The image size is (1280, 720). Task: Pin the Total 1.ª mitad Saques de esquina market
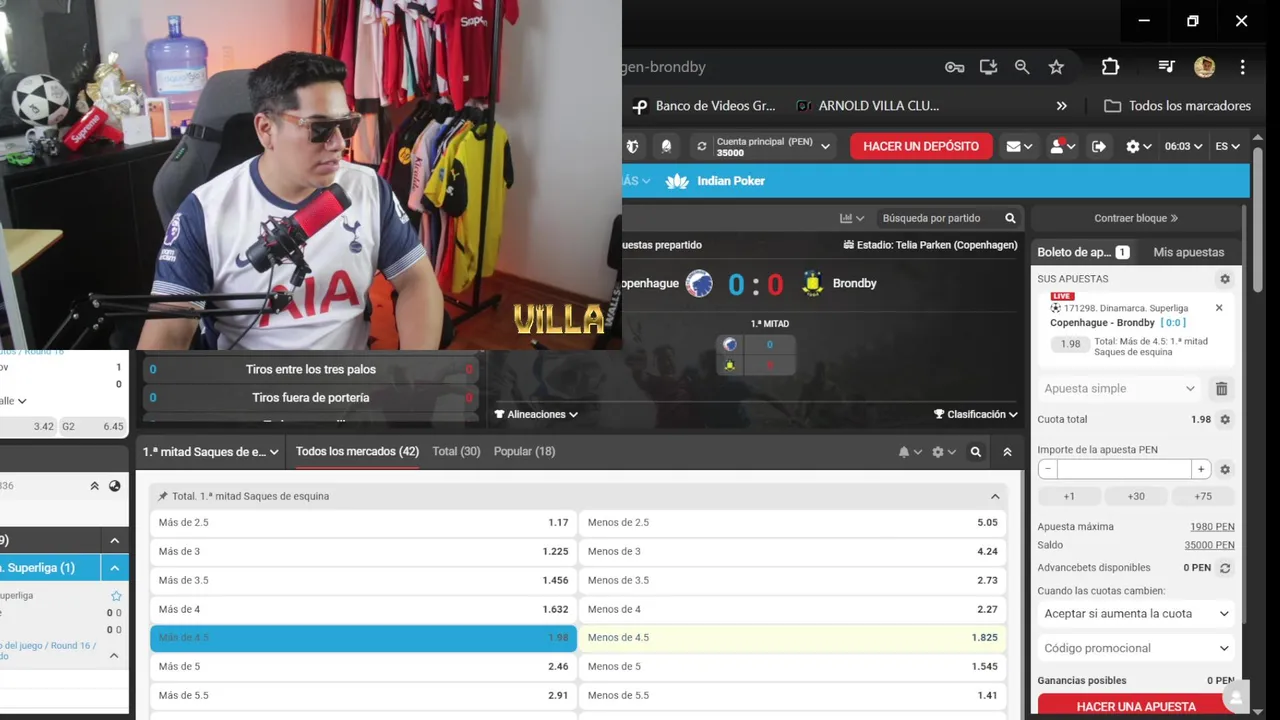click(163, 496)
